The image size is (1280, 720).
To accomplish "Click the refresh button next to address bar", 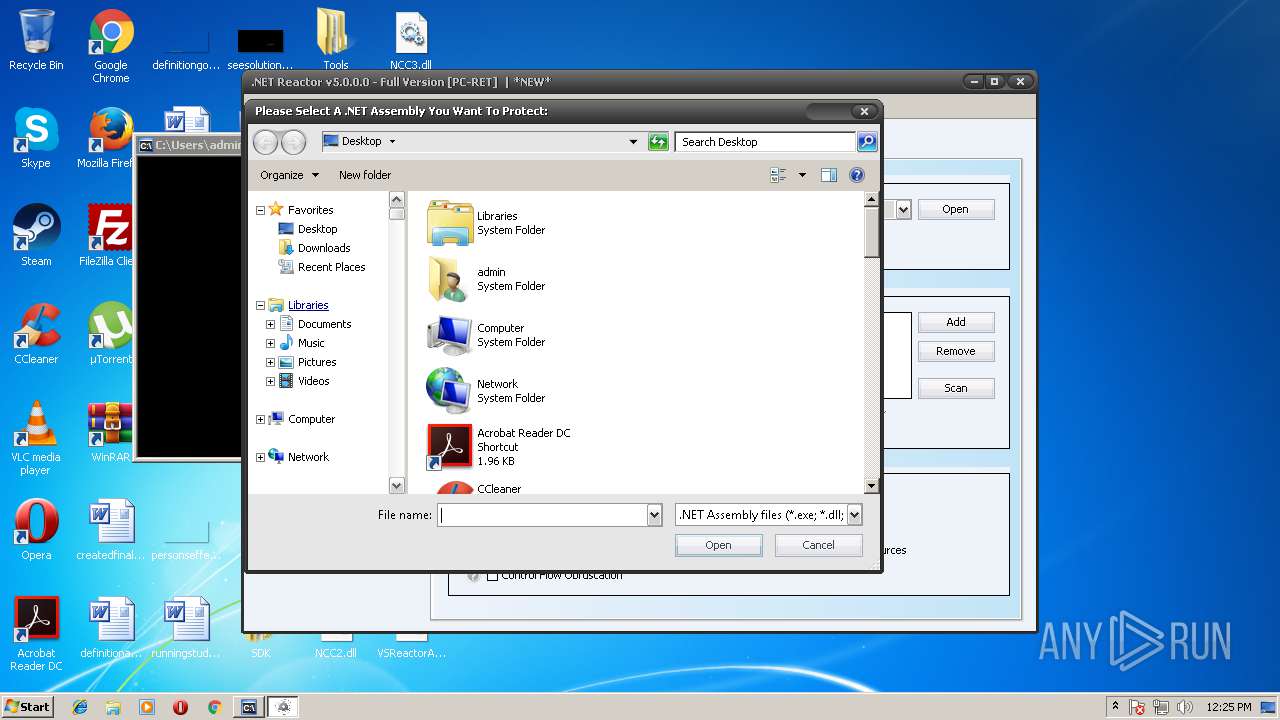I will [658, 142].
